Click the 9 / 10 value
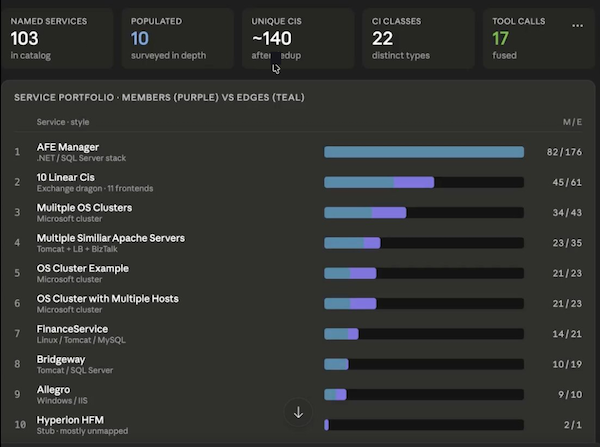 tap(570, 394)
